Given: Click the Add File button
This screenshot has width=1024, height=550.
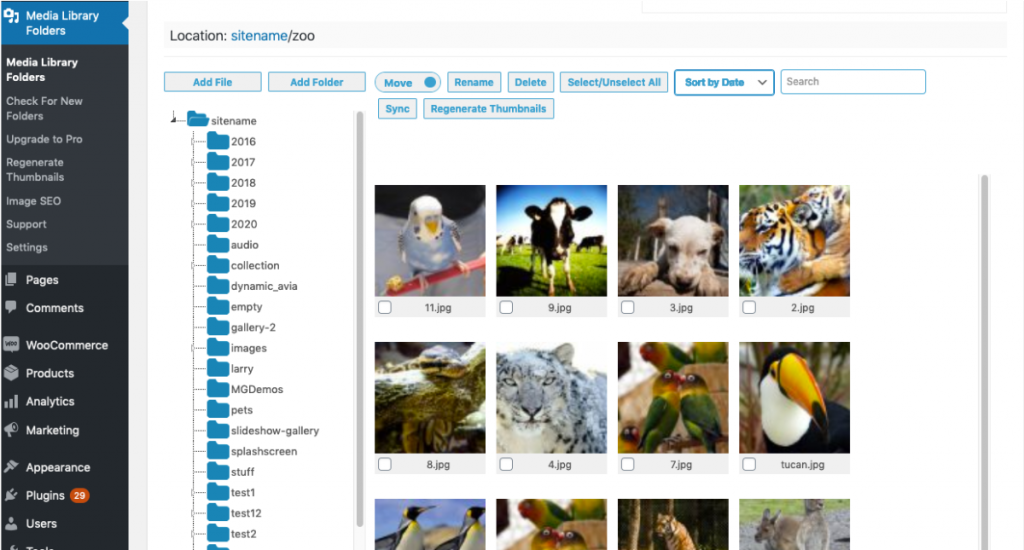Looking at the screenshot, I should [212, 82].
